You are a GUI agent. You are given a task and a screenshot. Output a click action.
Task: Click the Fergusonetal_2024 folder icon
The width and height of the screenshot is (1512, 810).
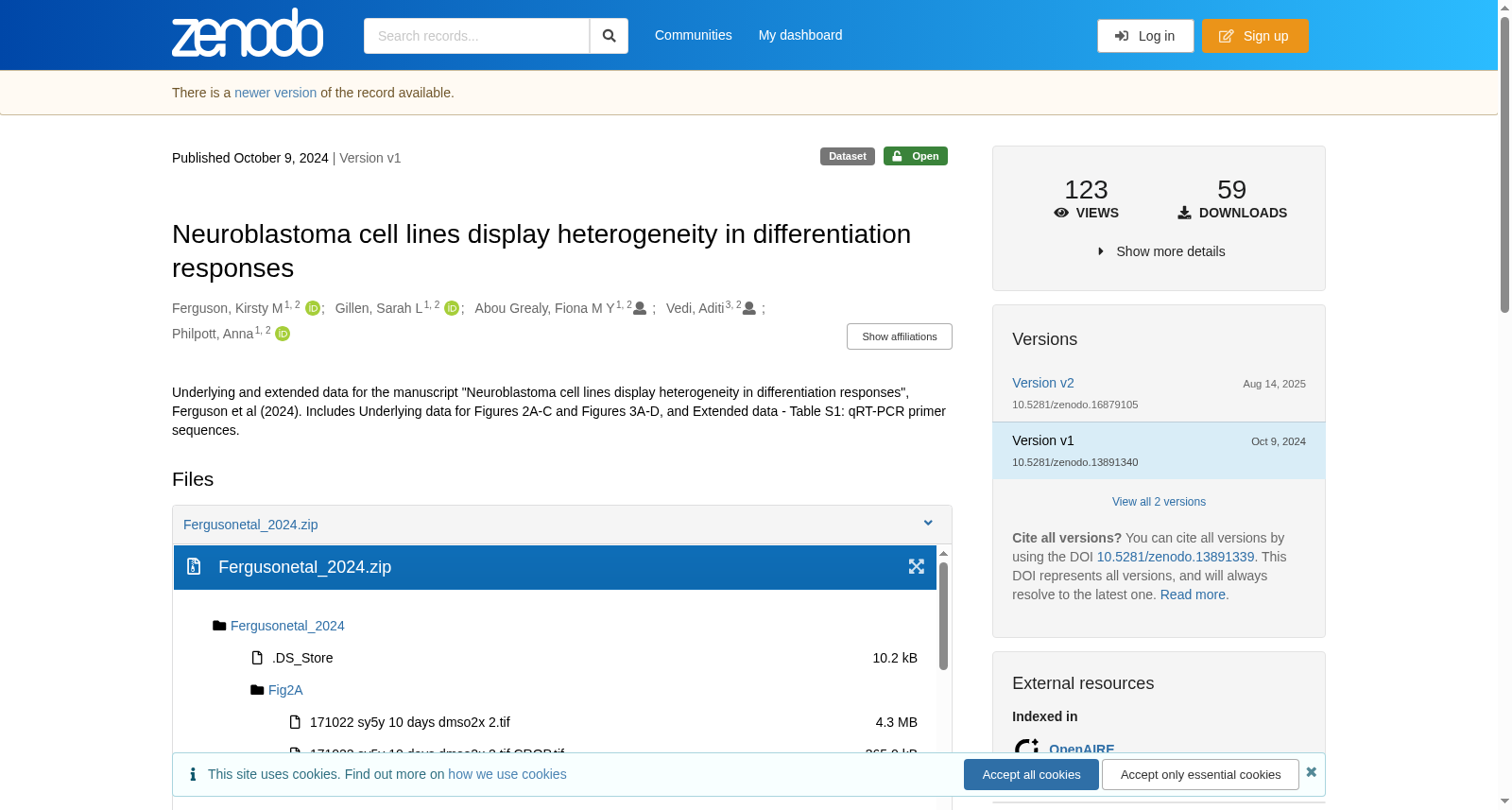(219, 626)
